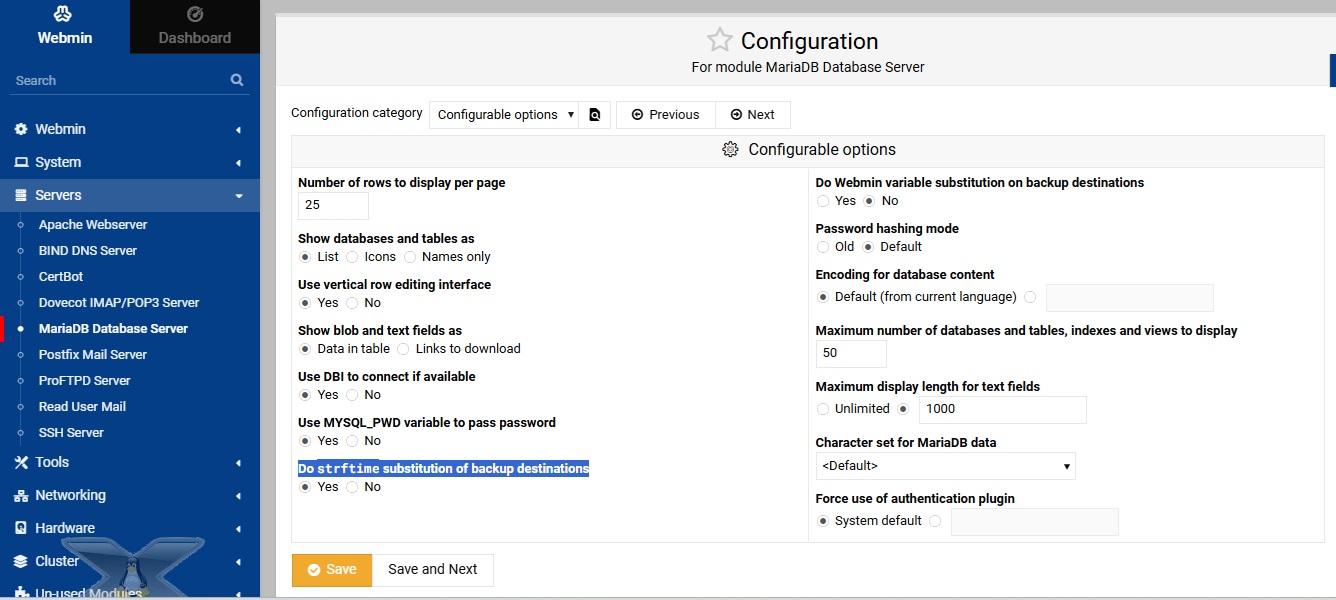Open ProFTPD Server module
This screenshot has height=600, width=1336.
(85, 380)
